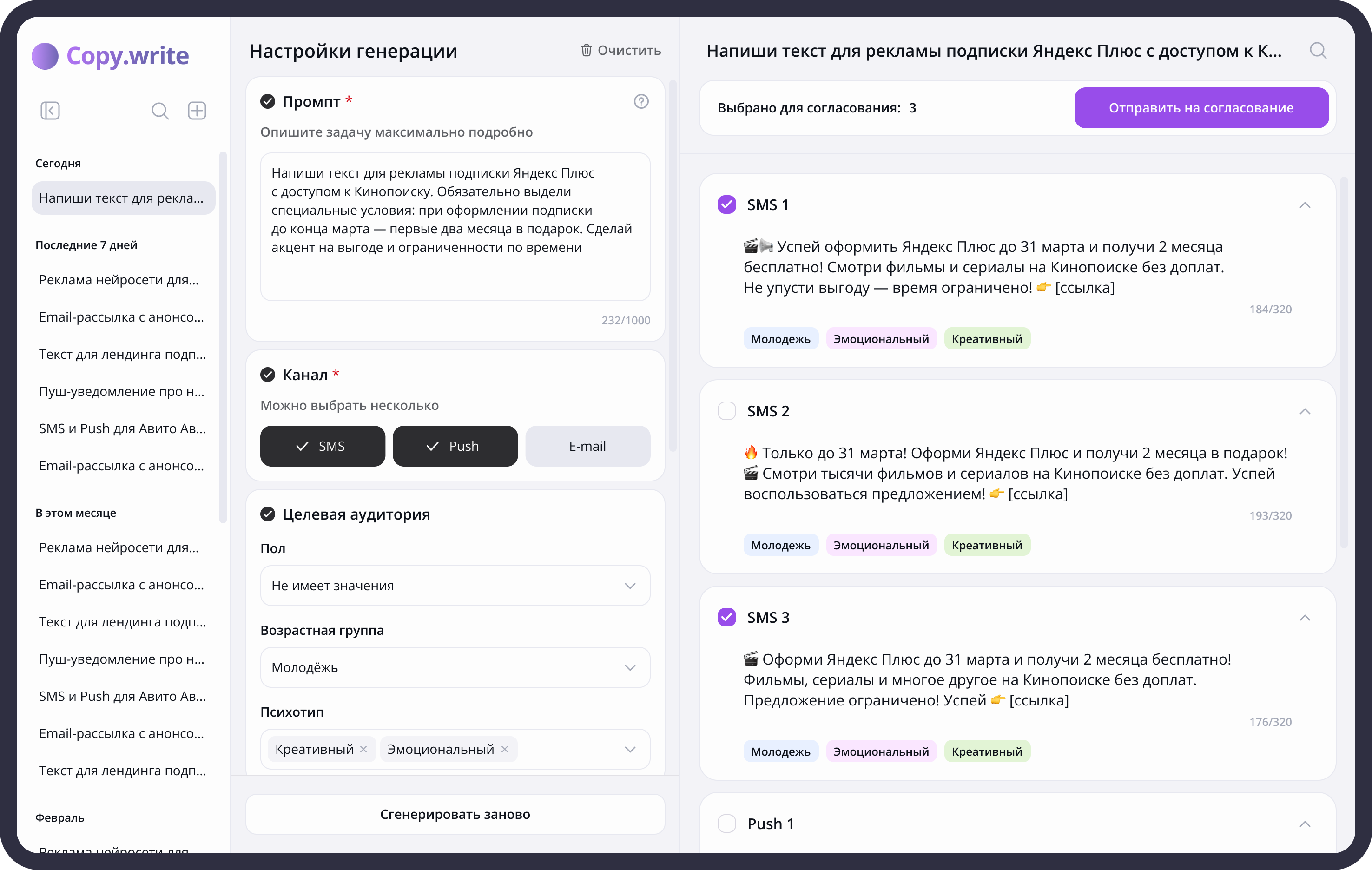Click the sidebar history scrollbar
Screen dimensions: 1372x870
pyautogui.click(x=223, y=337)
